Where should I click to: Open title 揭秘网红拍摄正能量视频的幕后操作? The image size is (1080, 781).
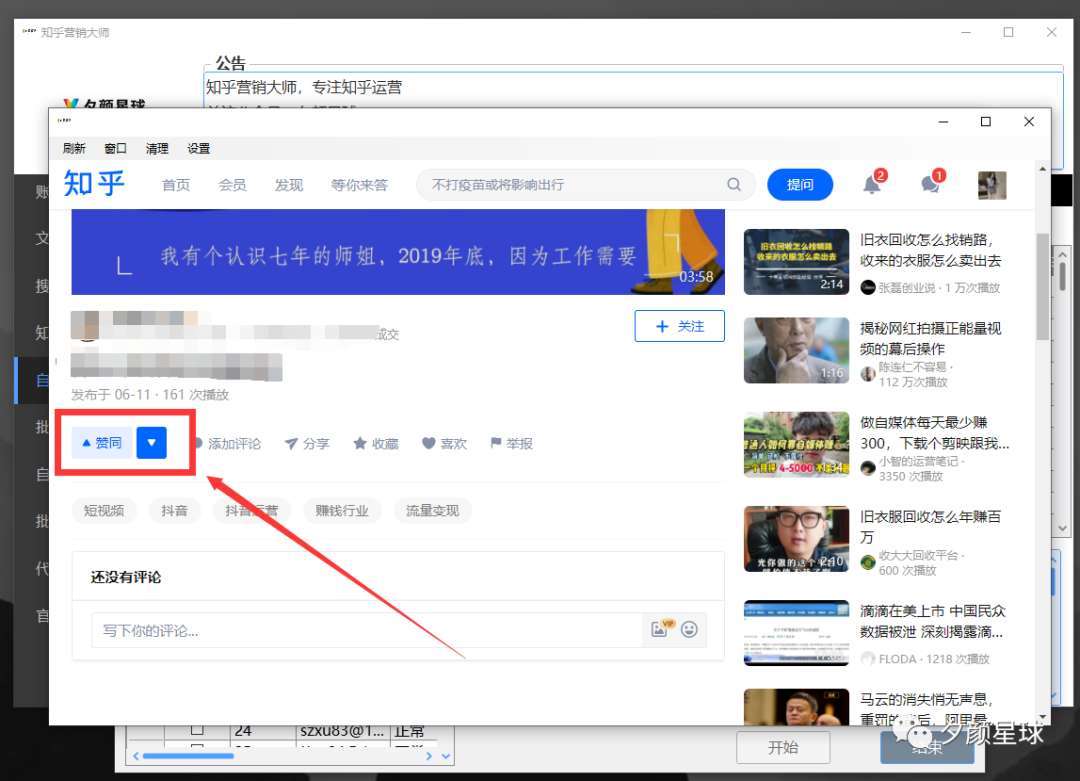[931, 338]
